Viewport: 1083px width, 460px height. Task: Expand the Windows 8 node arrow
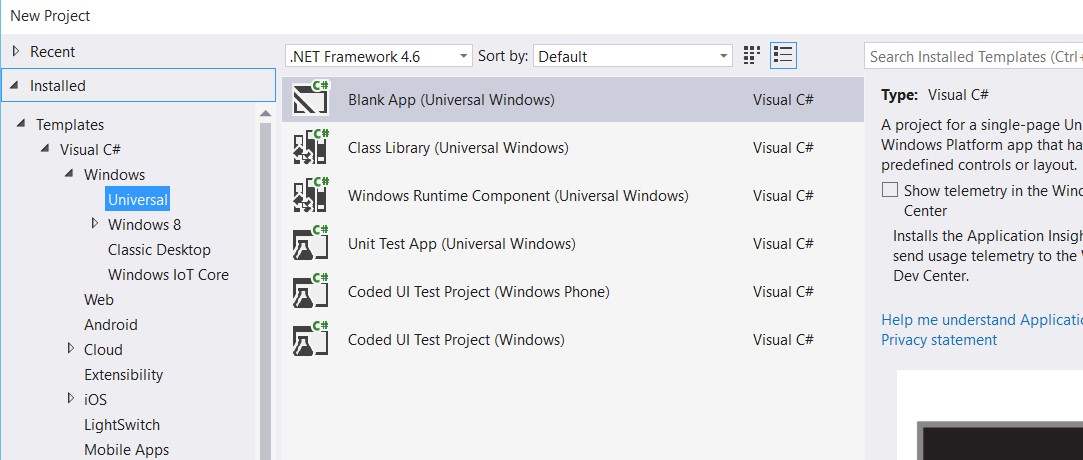pos(95,224)
